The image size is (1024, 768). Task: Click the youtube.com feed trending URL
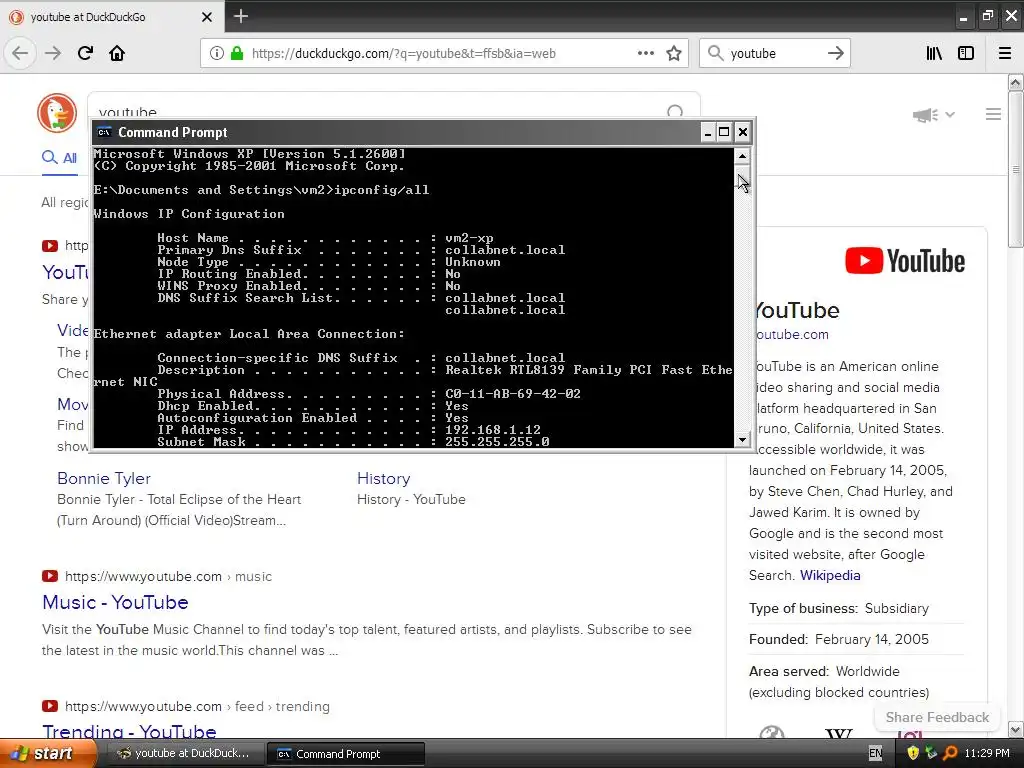click(197, 707)
